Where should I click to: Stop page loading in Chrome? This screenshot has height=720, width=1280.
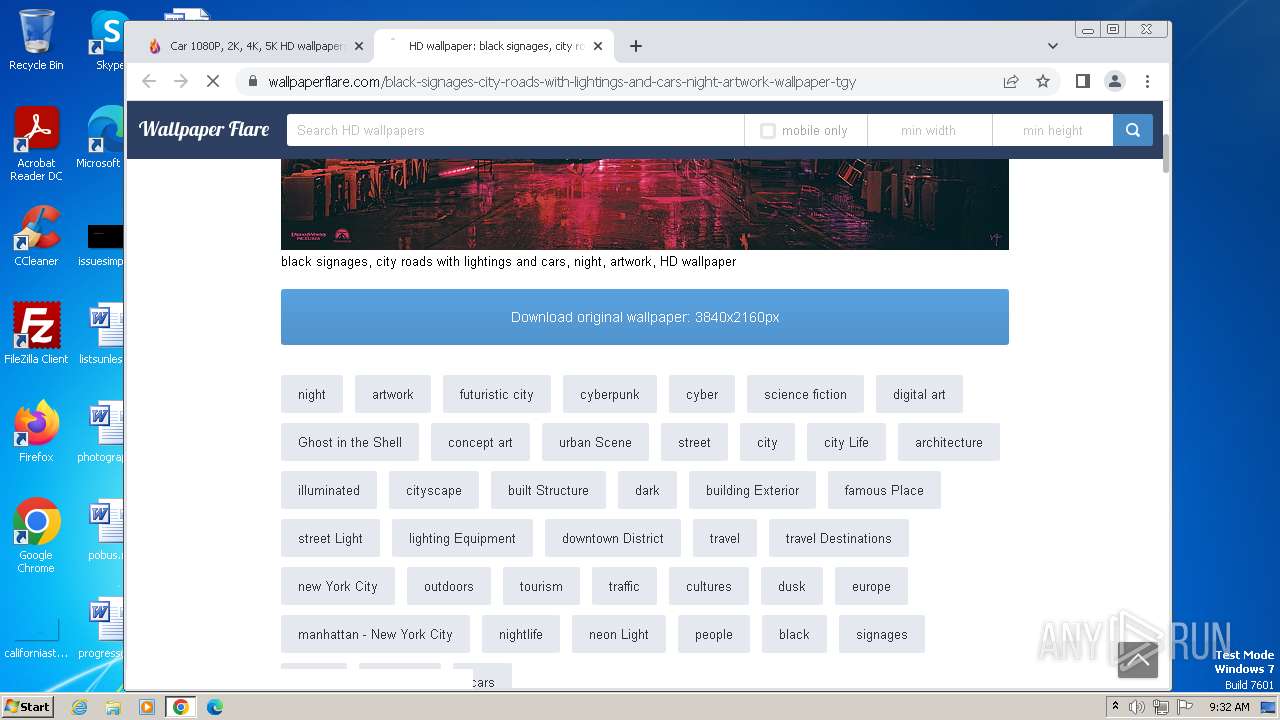212,81
